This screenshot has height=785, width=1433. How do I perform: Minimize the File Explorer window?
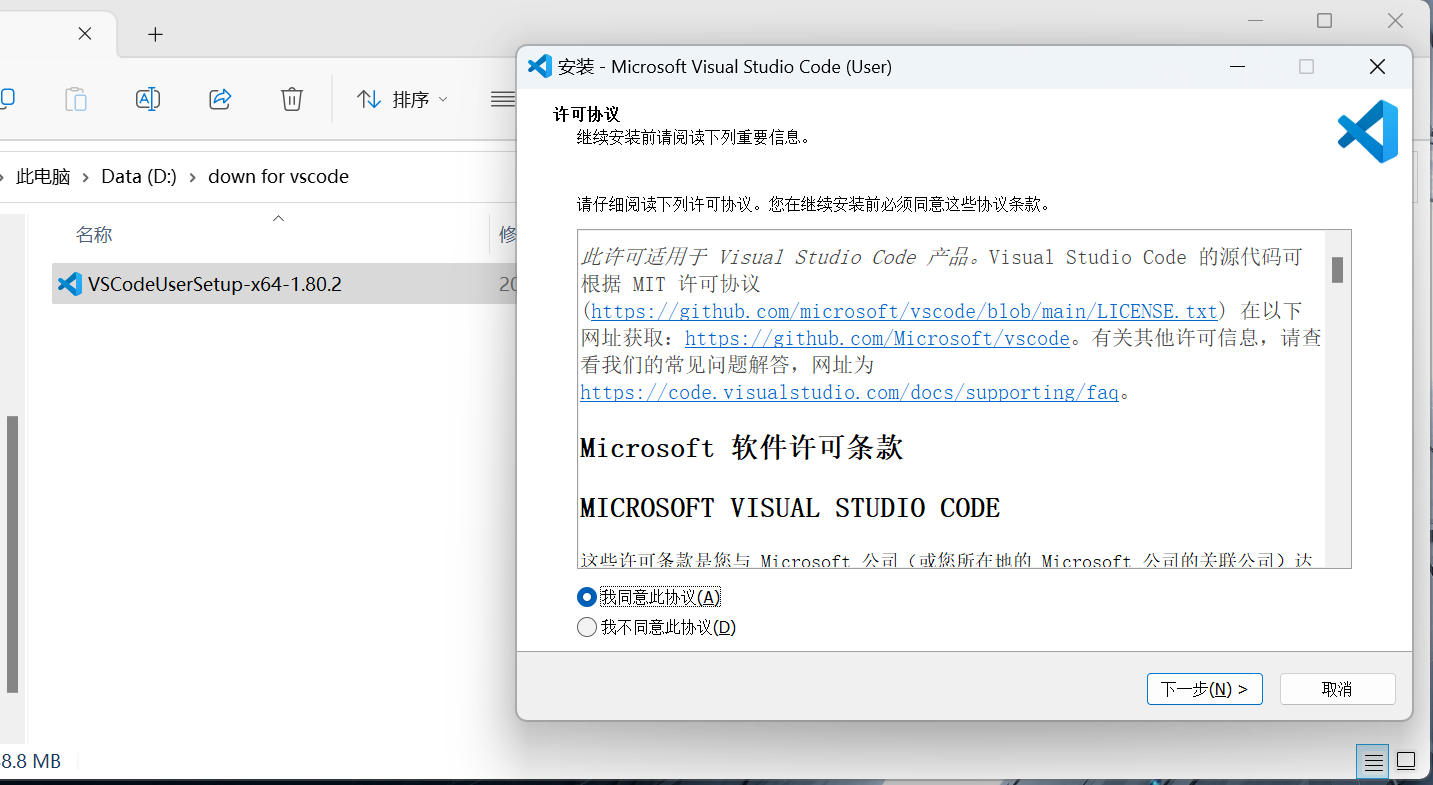[1256, 21]
